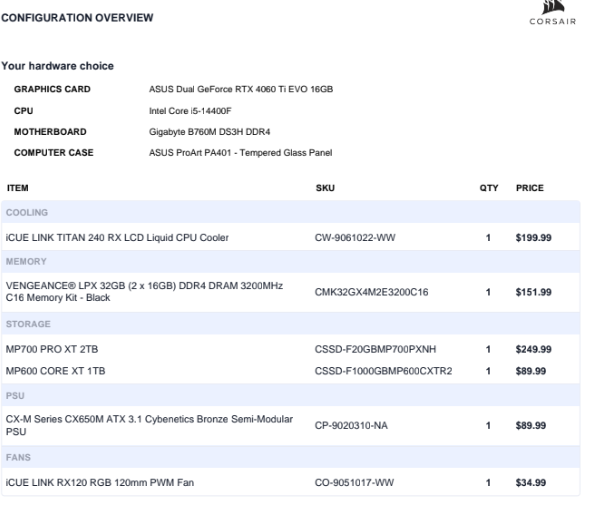Open CX-M Series CX650M PSU item
Screen dimensions: 599x513
[x=149, y=425]
